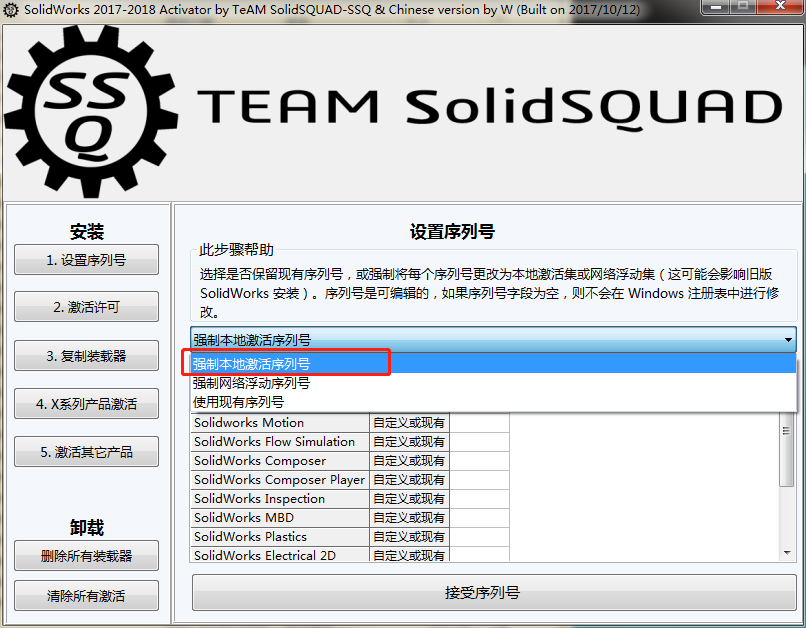Select the SolidWorks MBD row
Screen dimensions: 806x628
click(350, 518)
